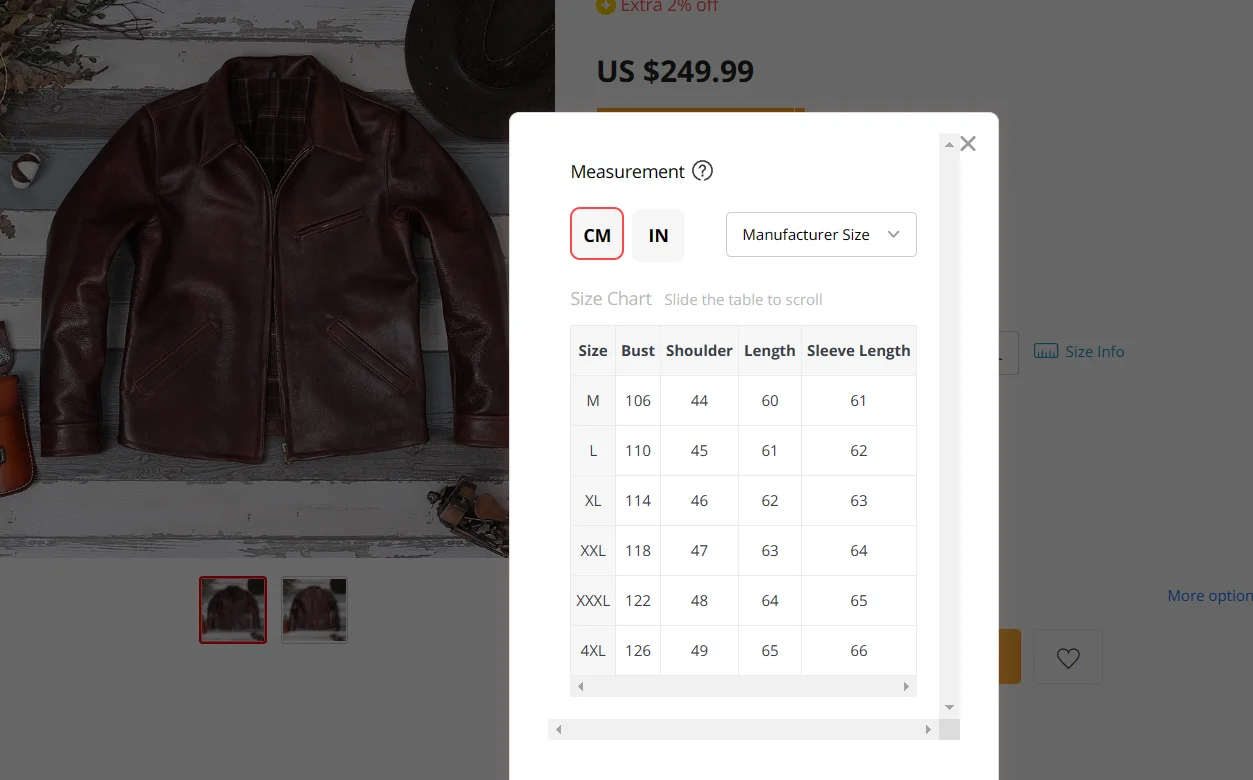
Task: Open the Manufacturer Size dropdown
Action: click(x=821, y=235)
